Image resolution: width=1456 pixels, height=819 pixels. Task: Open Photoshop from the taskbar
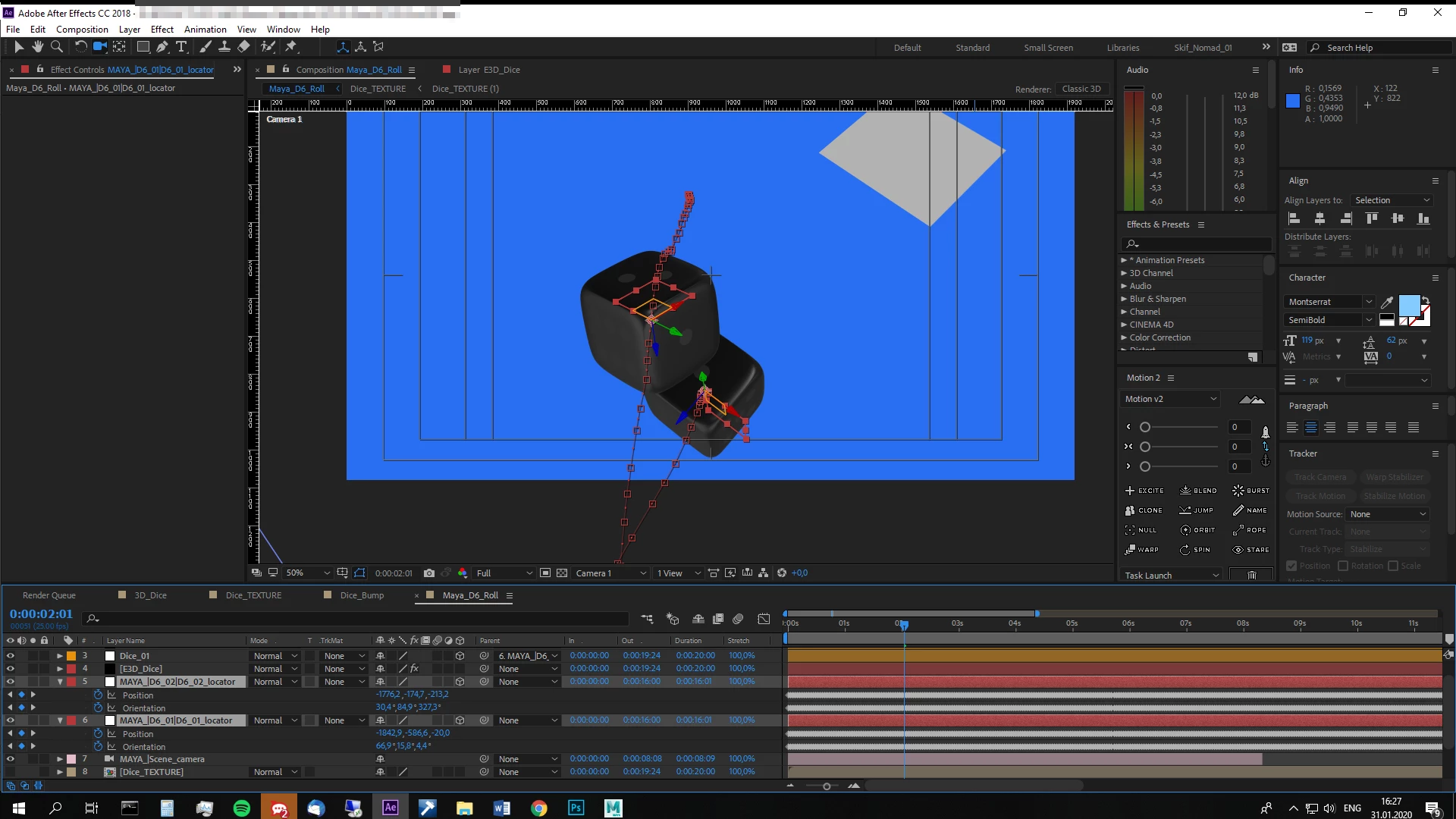[576, 808]
